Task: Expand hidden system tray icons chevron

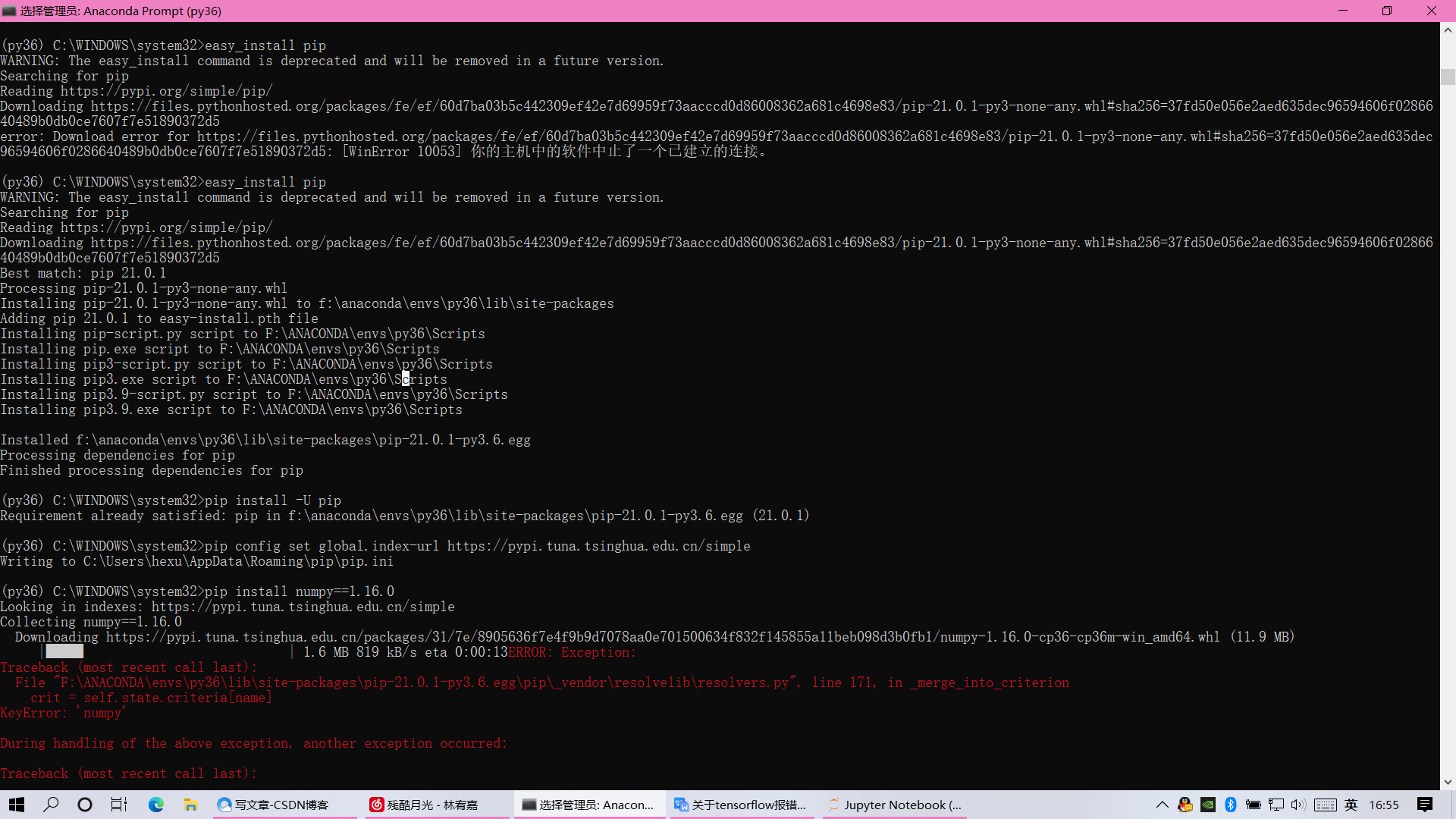Action: coord(1162,805)
